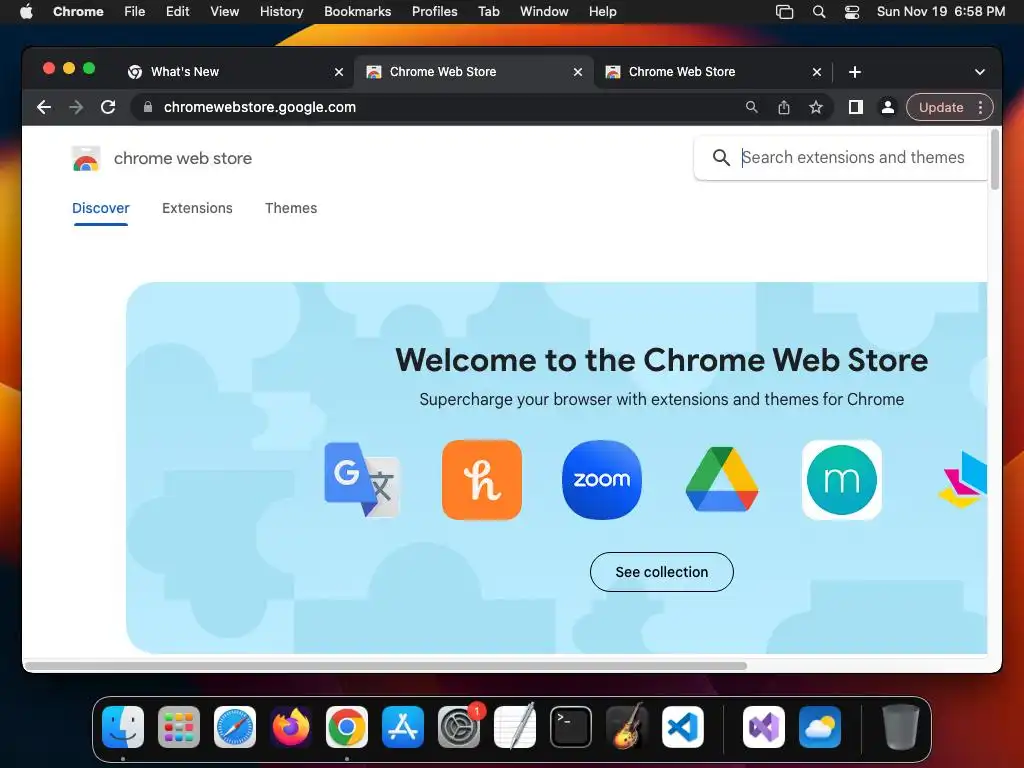Open the Discover section

[x=101, y=208]
